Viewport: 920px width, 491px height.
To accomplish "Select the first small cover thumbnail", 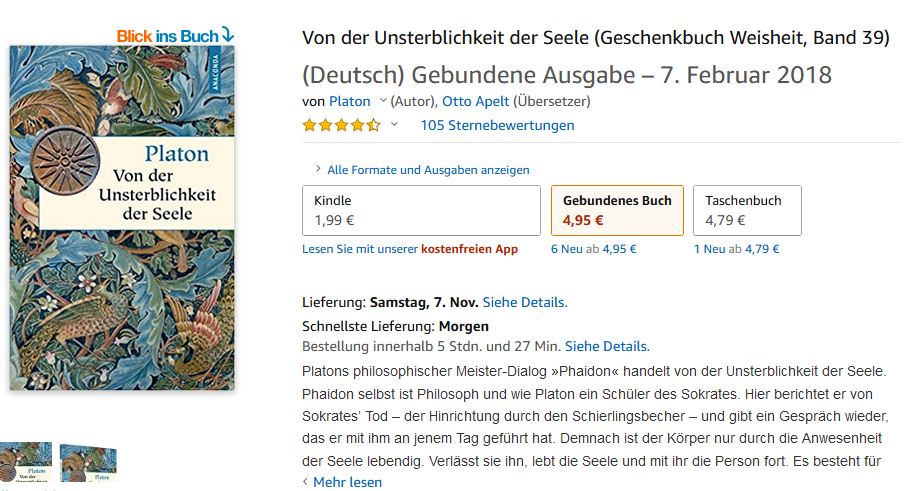I will pos(26,462).
